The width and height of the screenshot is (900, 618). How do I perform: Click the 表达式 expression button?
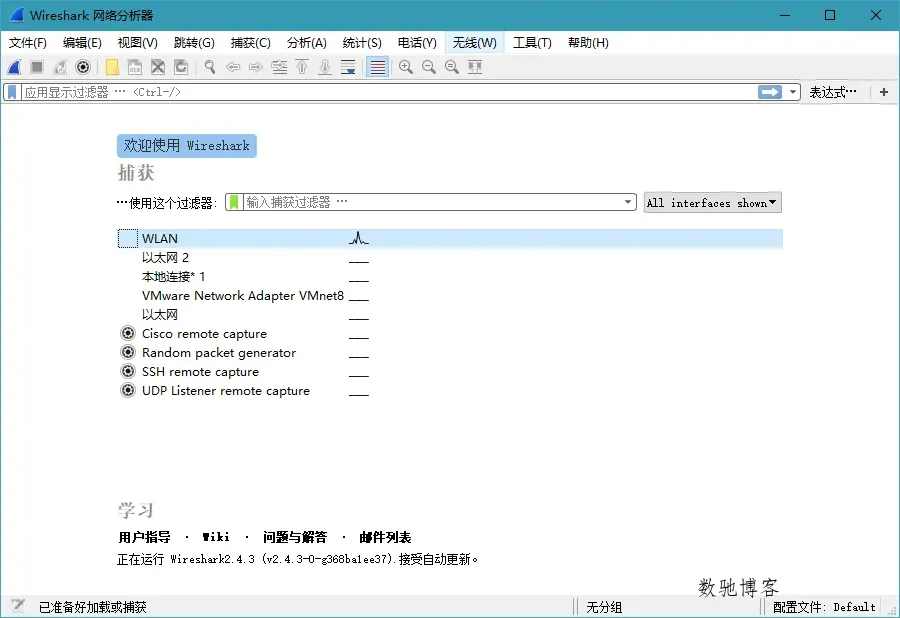pyautogui.click(x=833, y=92)
